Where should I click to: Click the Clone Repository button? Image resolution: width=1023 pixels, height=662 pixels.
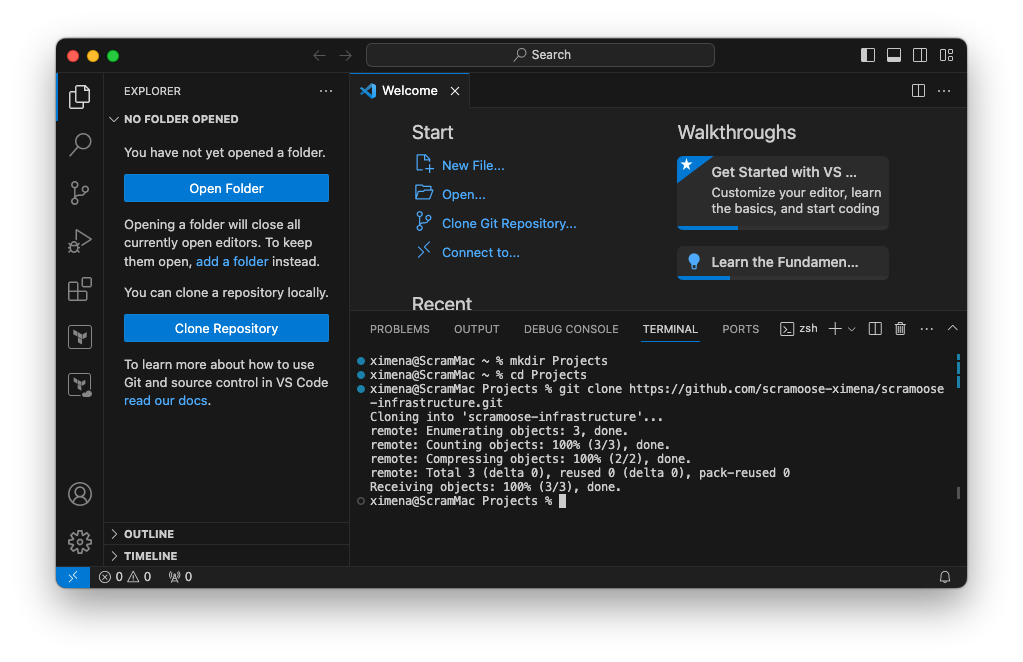pos(226,329)
